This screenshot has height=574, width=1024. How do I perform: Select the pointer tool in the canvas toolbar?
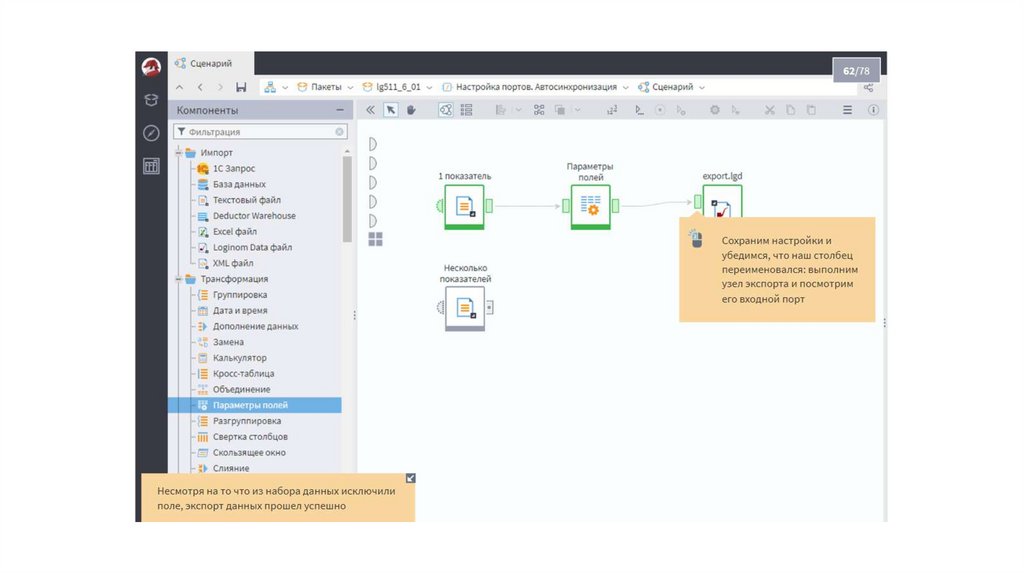(391, 110)
